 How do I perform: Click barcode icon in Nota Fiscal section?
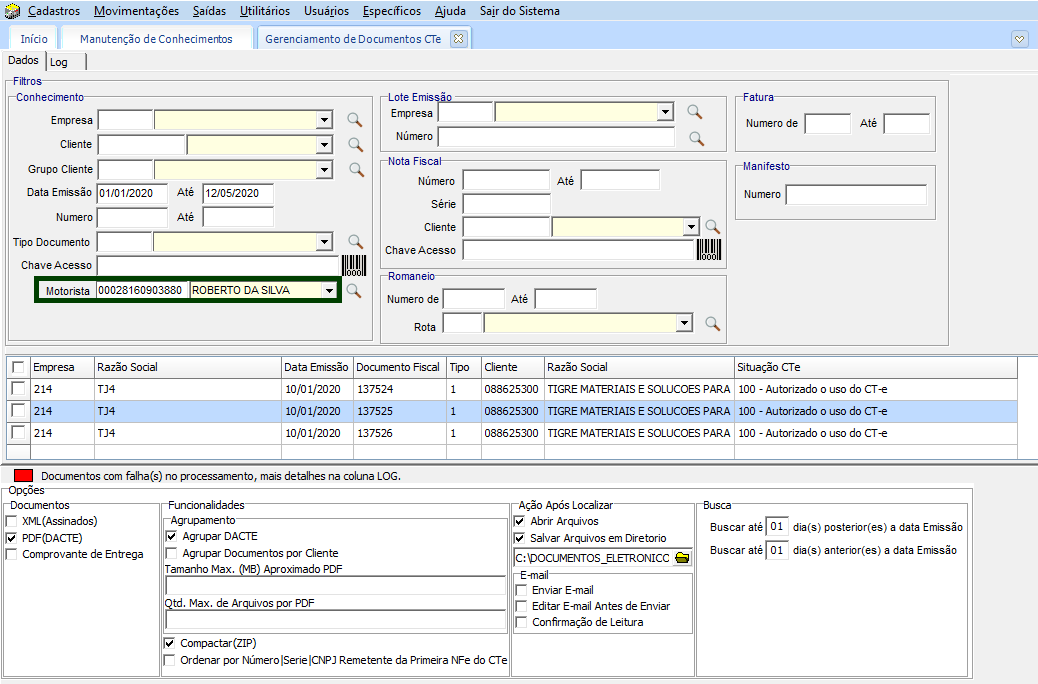[709, 251]
